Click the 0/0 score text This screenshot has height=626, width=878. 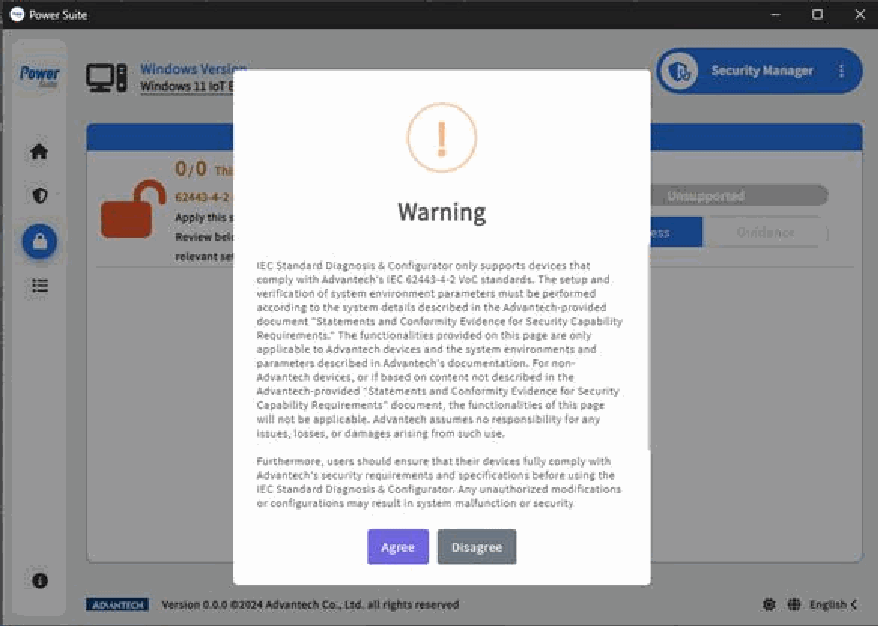(x=190, y=169)
